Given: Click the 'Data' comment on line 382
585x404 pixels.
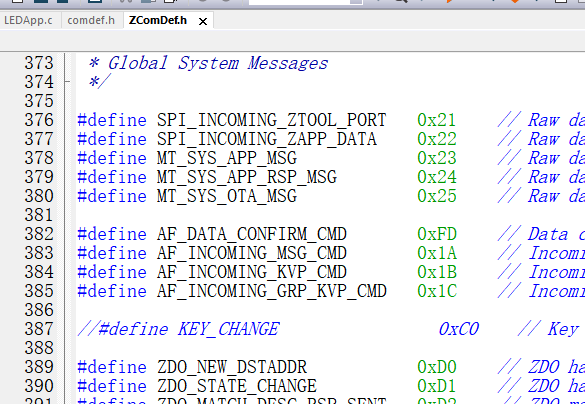Looking at the screenshot, I should tap(548, 234).
